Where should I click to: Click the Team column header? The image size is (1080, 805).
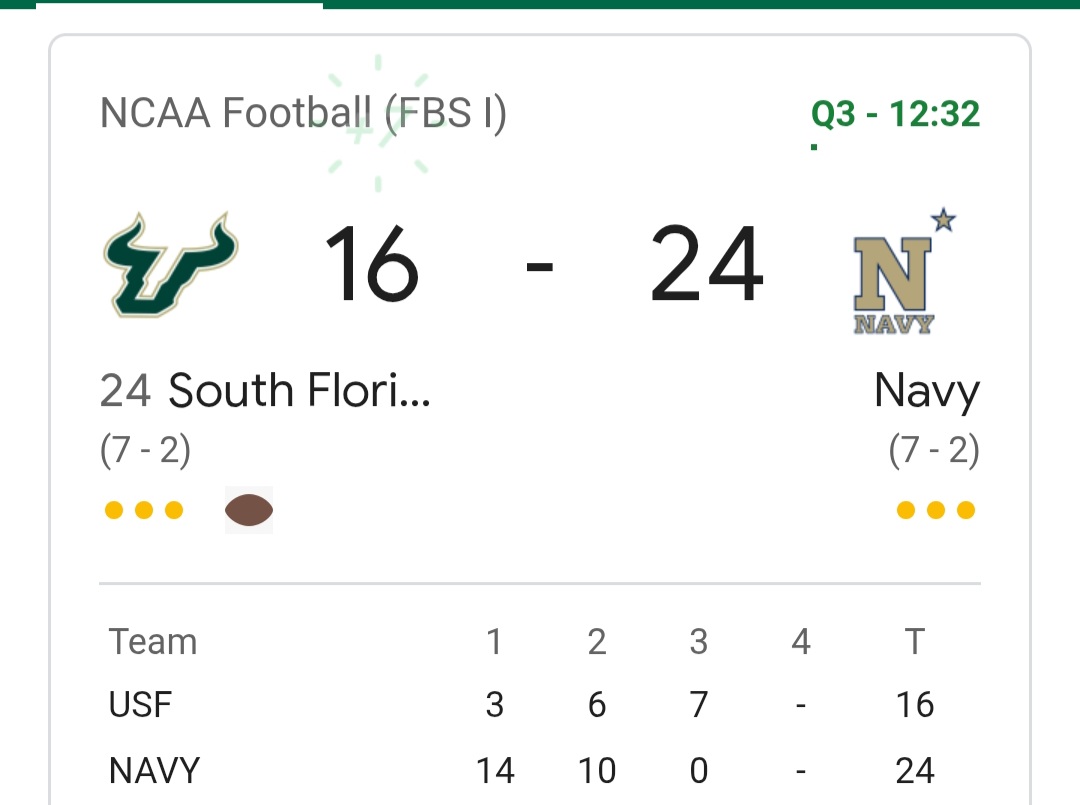point(153,642)
